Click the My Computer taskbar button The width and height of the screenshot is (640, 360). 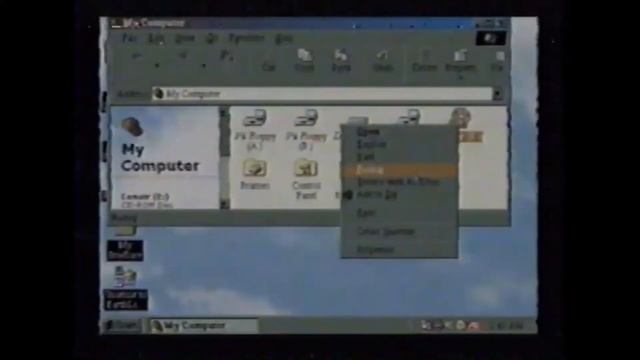click(203, 326)
